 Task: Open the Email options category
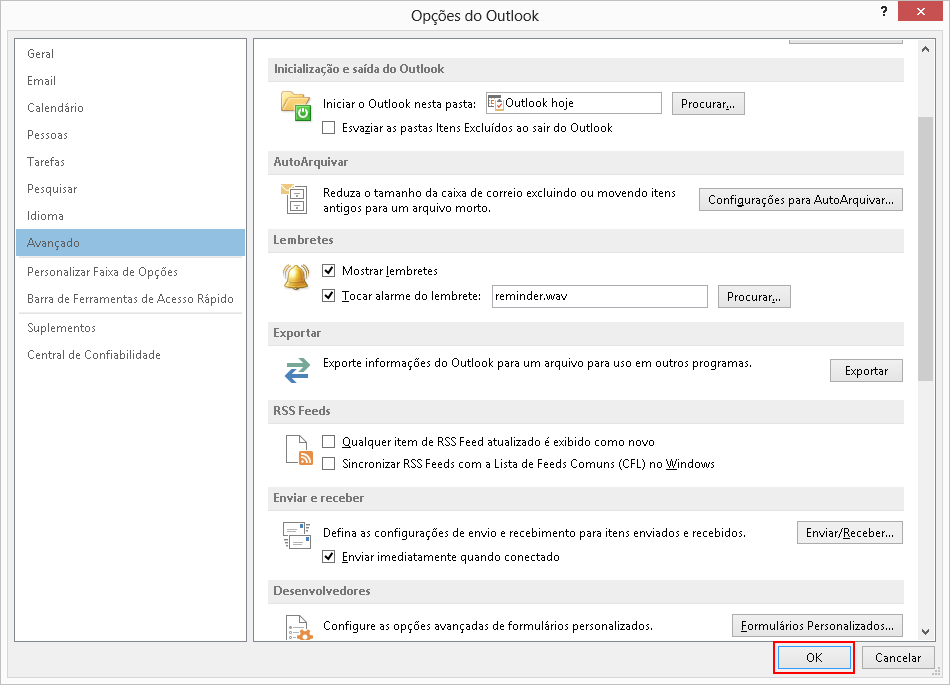42,81
